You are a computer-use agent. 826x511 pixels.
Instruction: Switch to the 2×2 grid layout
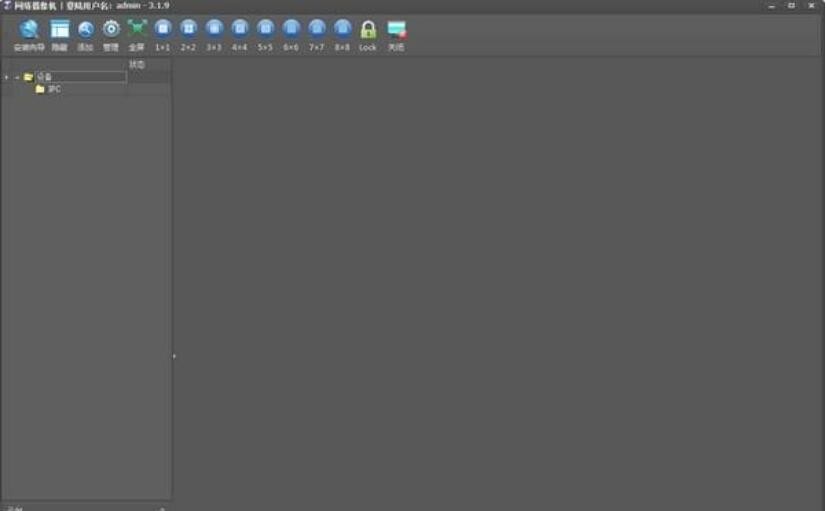[188, 30]
